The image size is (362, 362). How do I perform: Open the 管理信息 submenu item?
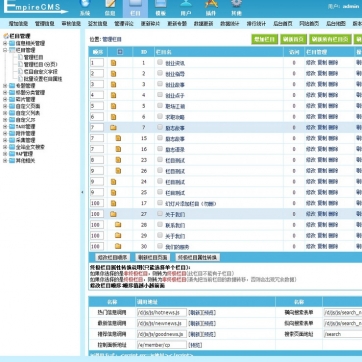point(45,24)
